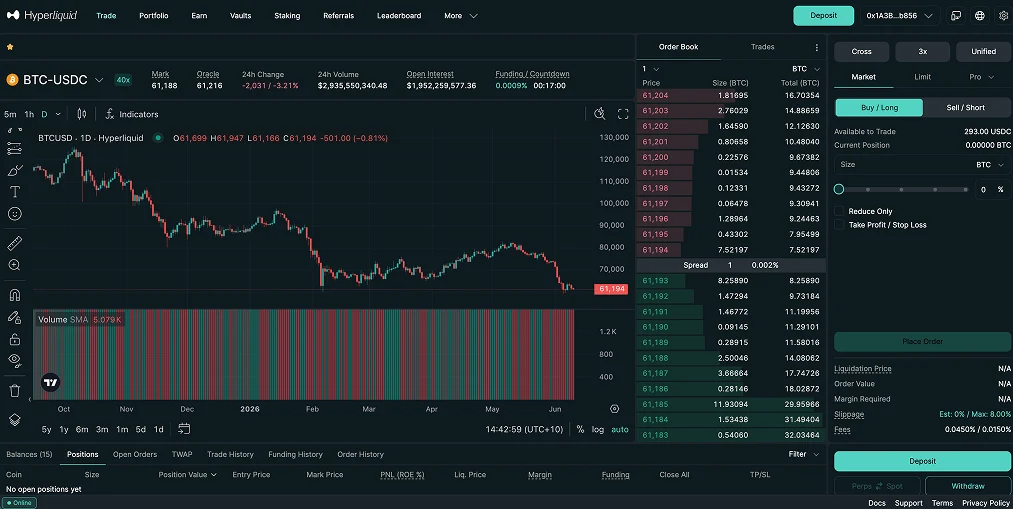Open settings gear in top bar
Screen dimensions: 1013x509
pyautogui.click(x=1003, y=16)
